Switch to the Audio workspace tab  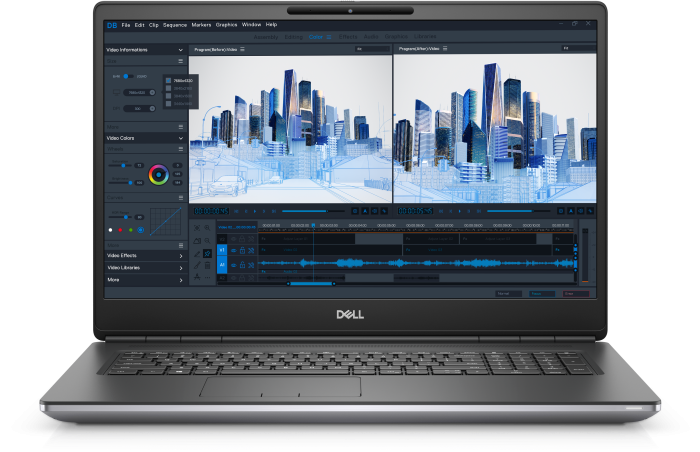click(x=371, y=37)
